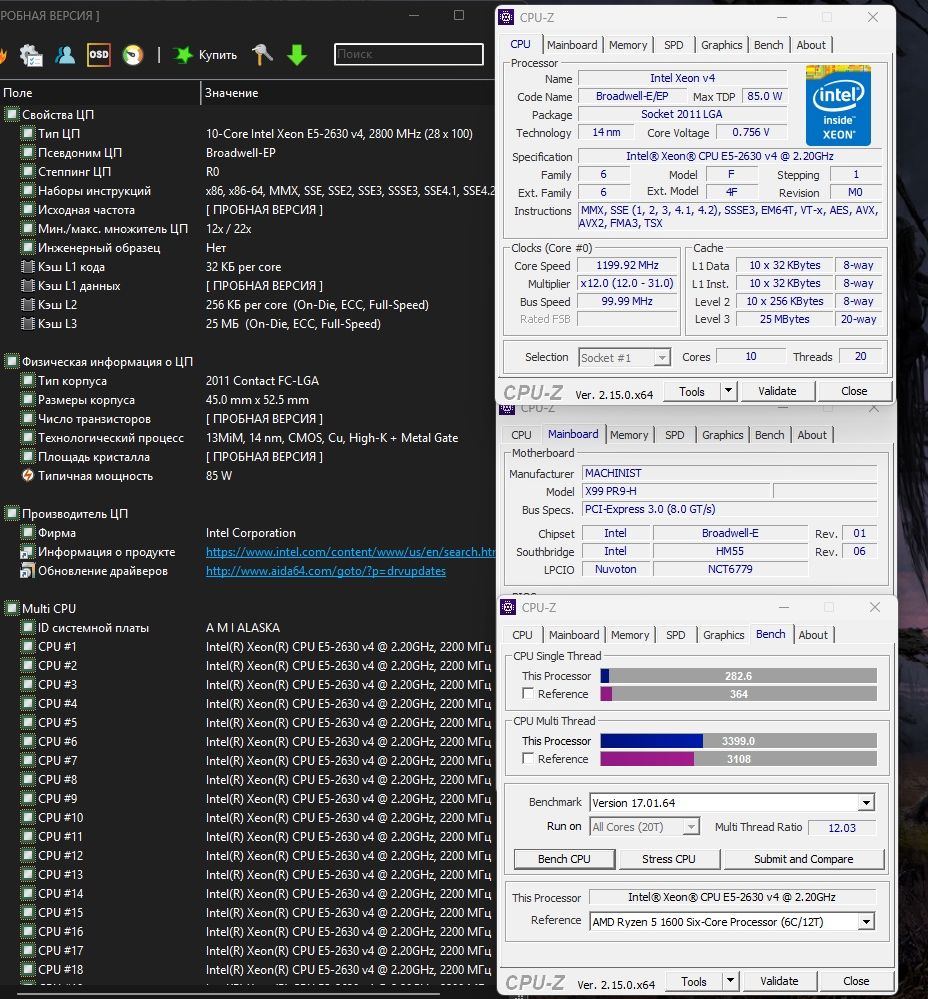Viewport: 928px width, 999px height.
Task: Switch to SPD tab in Mainboard CPU-Z window
Action: pos(675,435)
